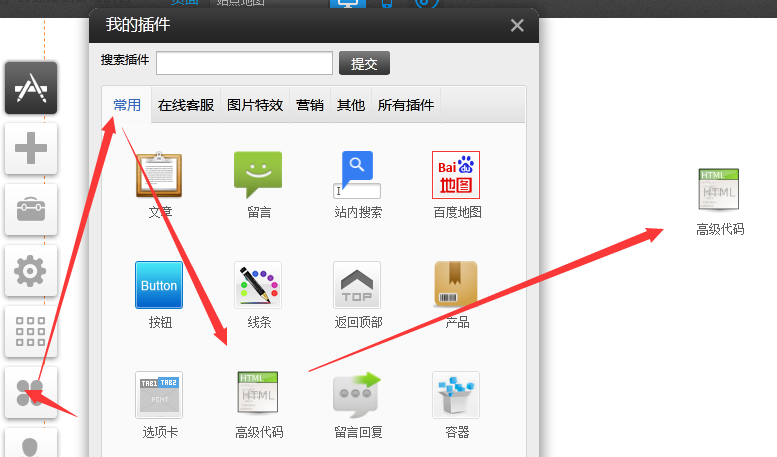The image size is (777, 457).
Task: Pick the 按钮 Button plugin
Action: (x=159, y=286)
